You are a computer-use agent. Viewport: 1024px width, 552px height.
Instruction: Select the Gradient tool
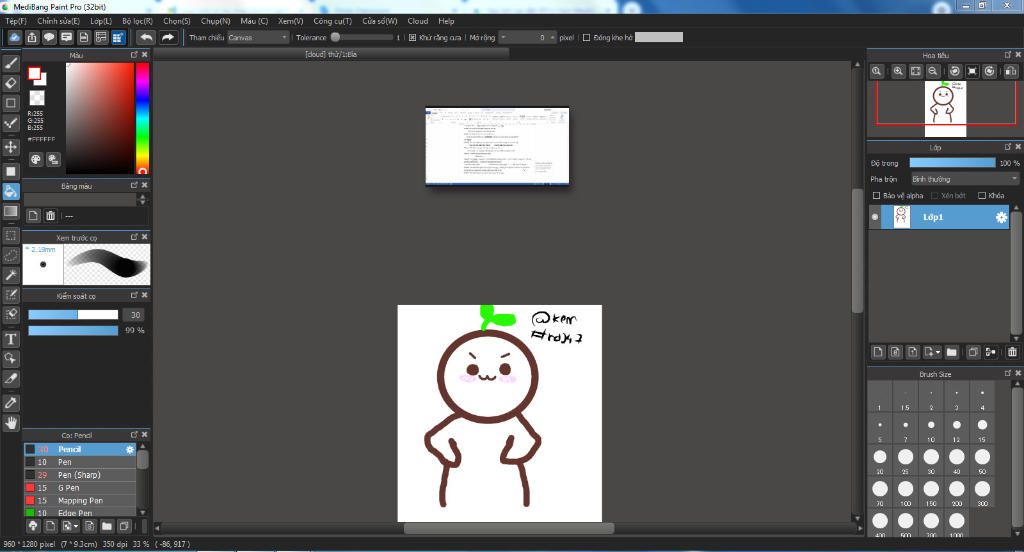pyautogui.click(x=10, y=211)
